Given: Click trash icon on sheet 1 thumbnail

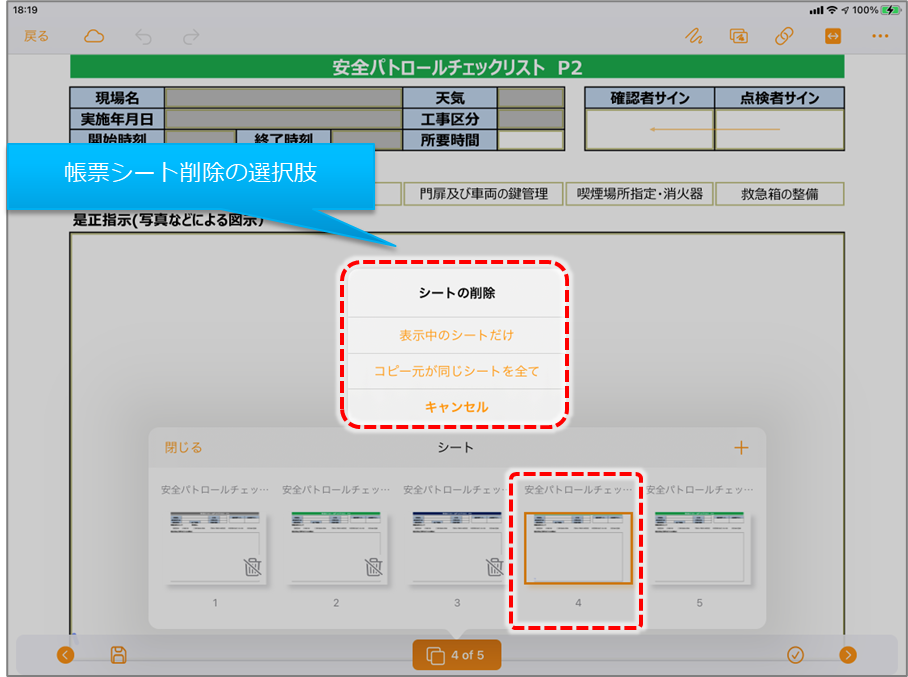Looking at the screenshot, I should click(x=252, y=568).
